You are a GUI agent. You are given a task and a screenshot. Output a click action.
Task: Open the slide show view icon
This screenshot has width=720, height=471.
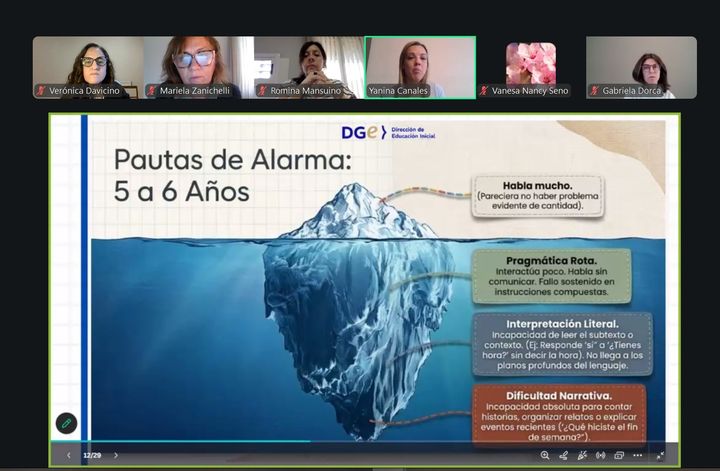619,455
